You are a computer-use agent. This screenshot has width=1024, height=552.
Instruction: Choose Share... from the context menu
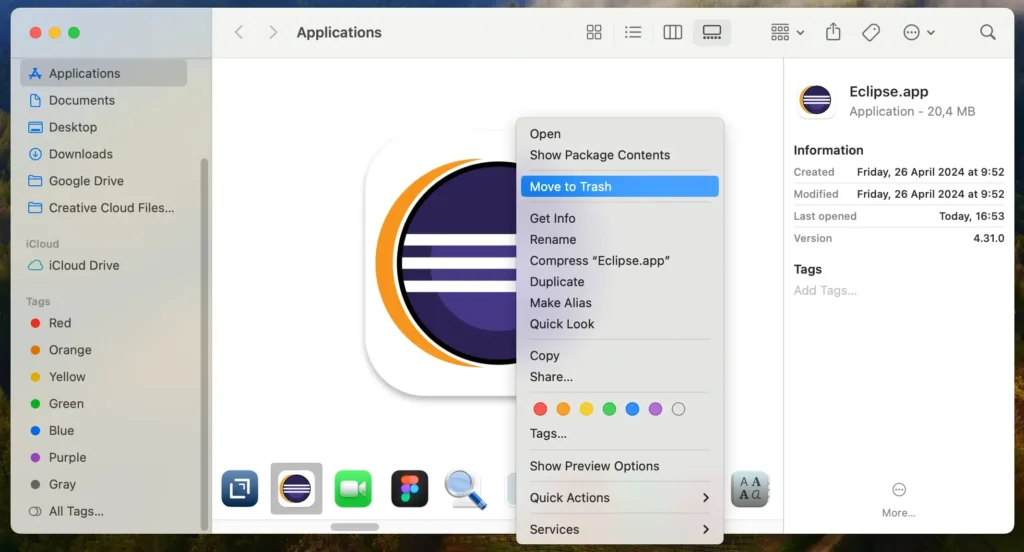(x=620, y=376)
